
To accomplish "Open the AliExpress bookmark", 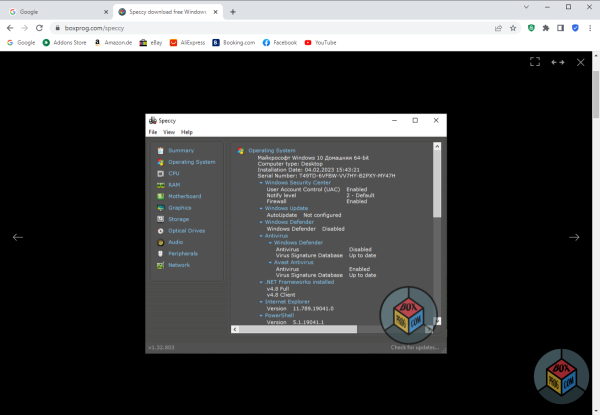I will (x=188, y=42).
